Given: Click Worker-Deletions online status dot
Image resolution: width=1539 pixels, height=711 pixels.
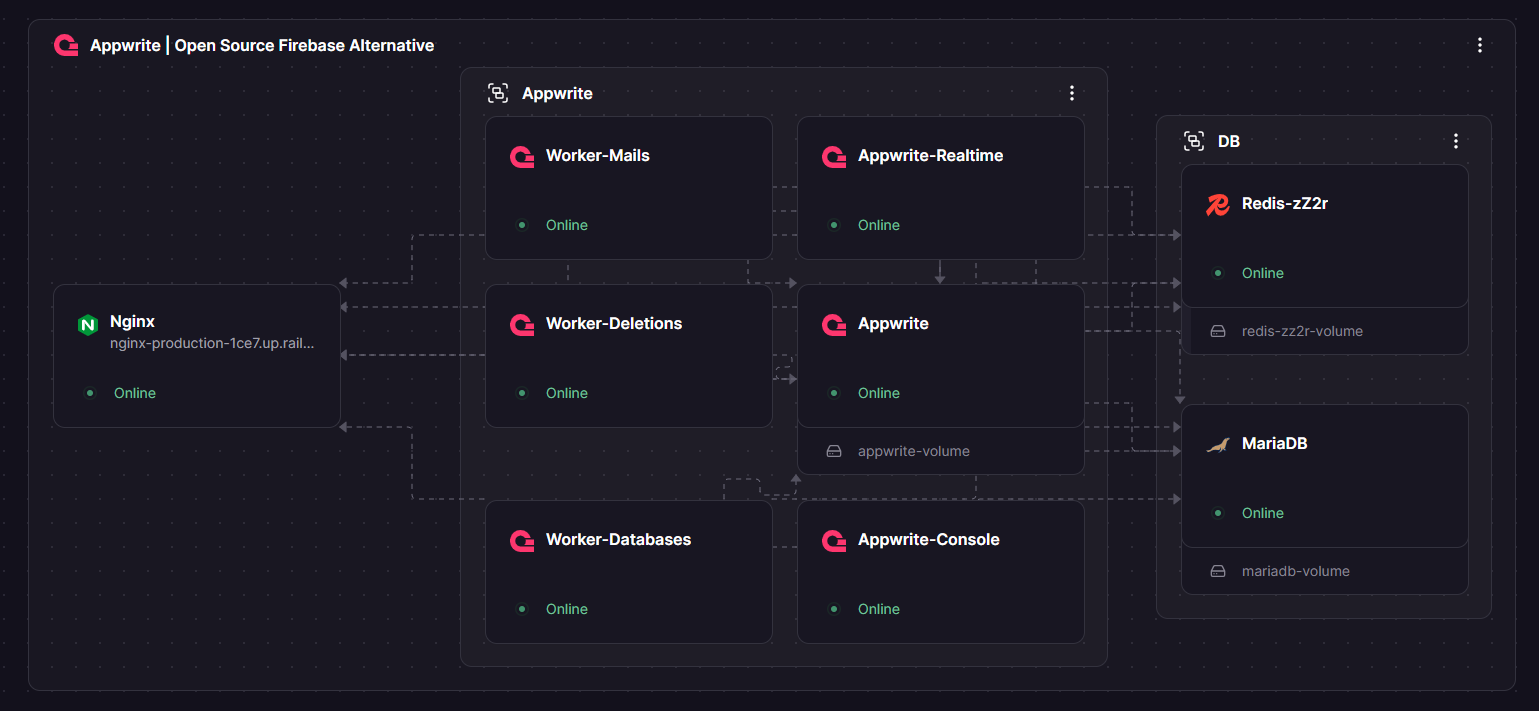Looking at the screenshot, I should (522, 393).
